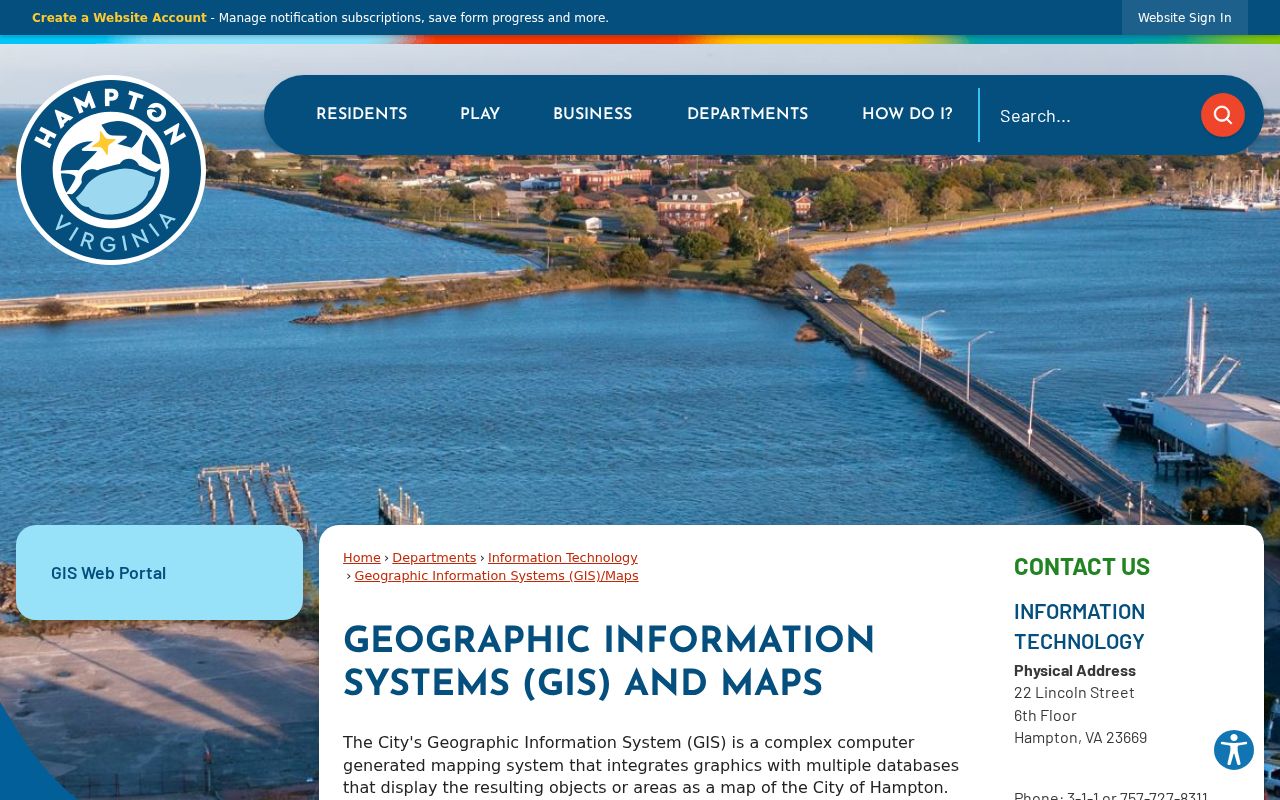This screenshot has width=1280, height=800.
Task: Open the Play menu
Action: (480, 115)
